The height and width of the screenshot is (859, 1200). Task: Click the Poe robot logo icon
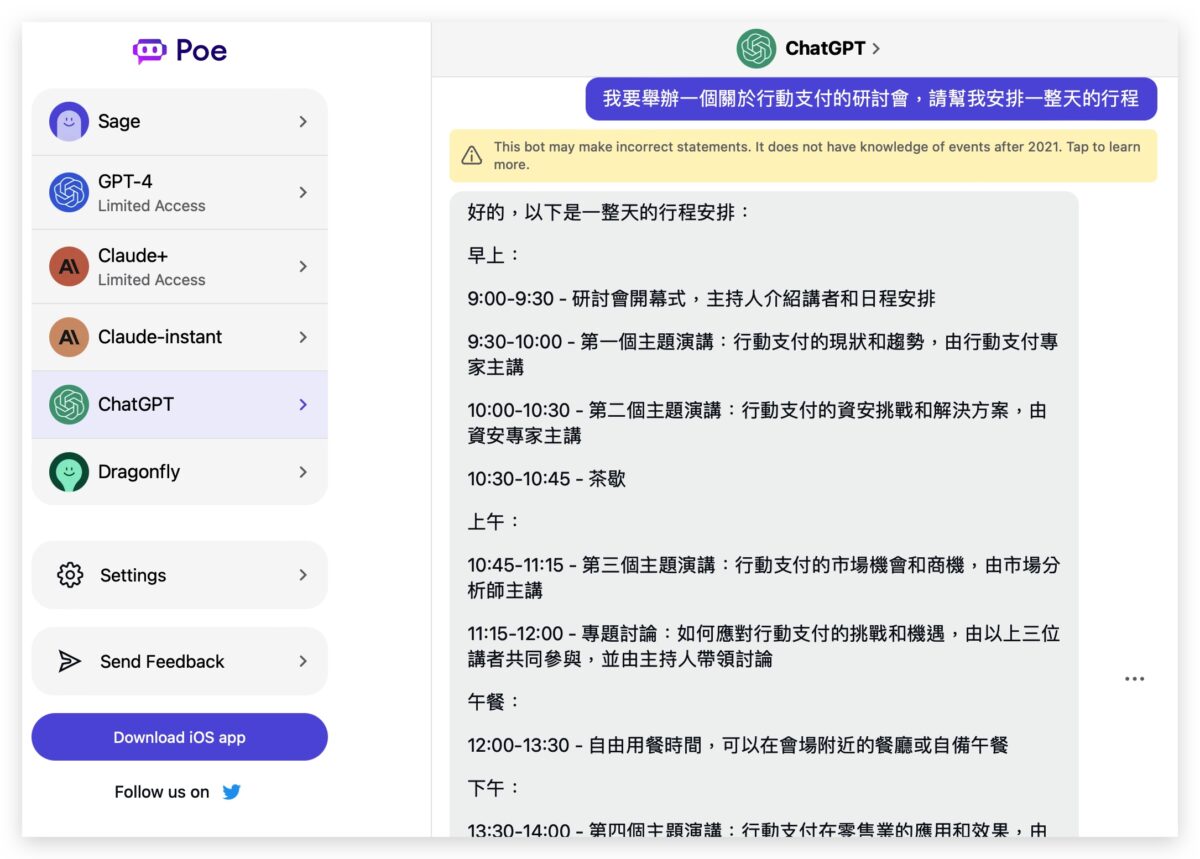pos(149,51)
